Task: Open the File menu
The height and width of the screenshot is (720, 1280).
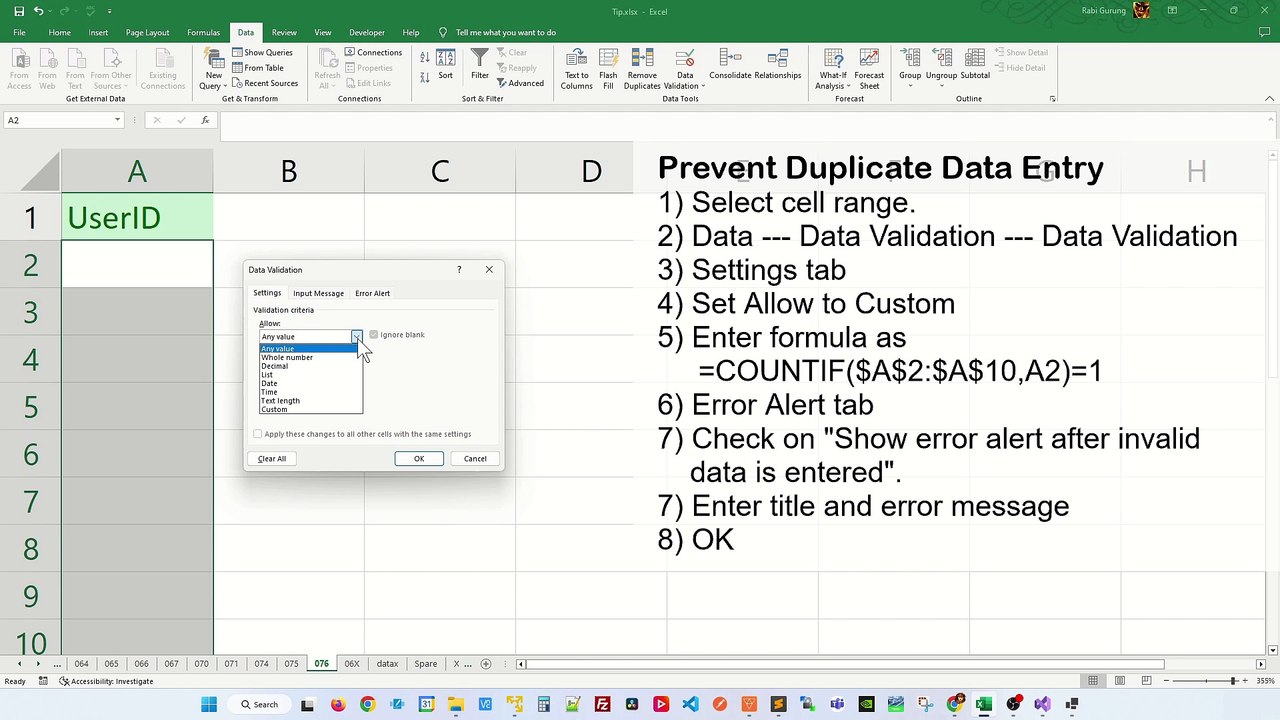Action: tap(19, 32)
